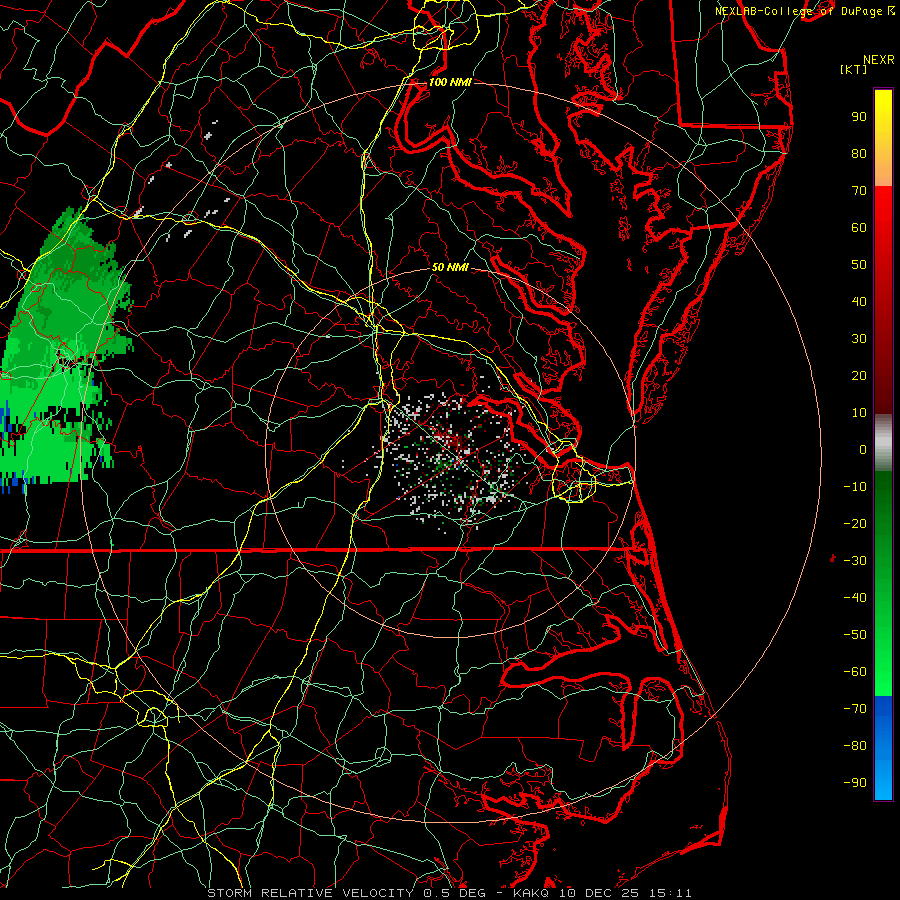Click the 0 value on the color scale
The width and height of the screenshot is (900, 900).
click(863, 449)
